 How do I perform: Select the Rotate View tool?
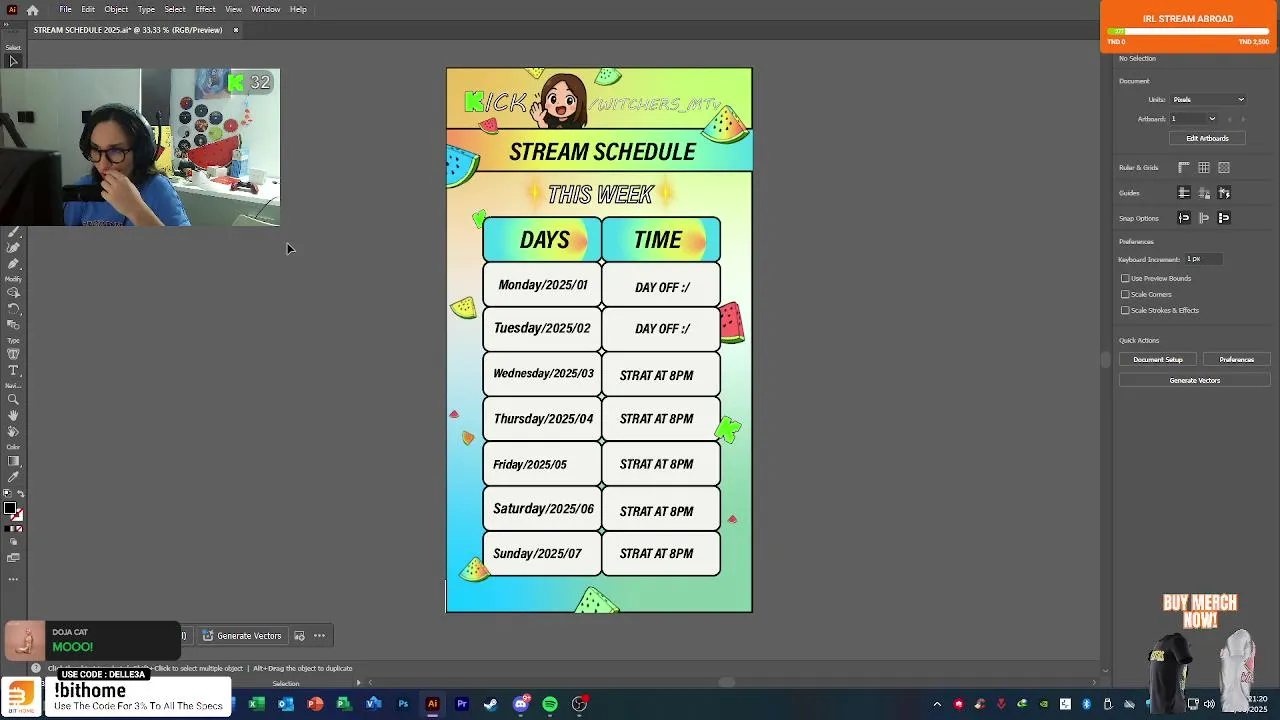click(13, 431)
